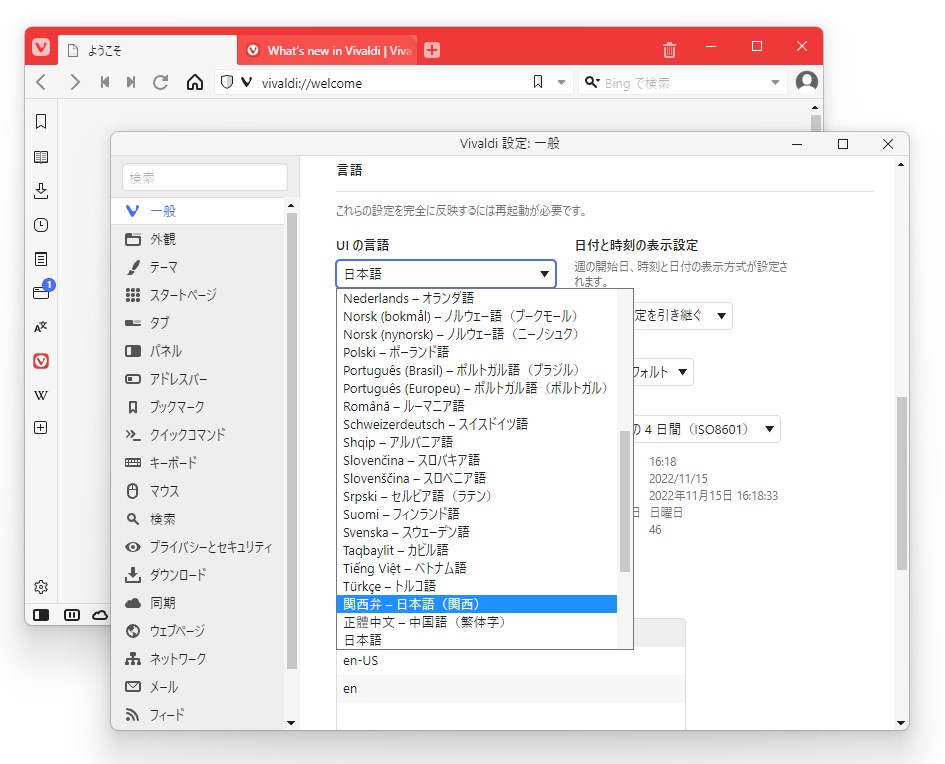The image size is (945, 764).
Task: Open the Downloads panel icon
Action: point(40,190)
